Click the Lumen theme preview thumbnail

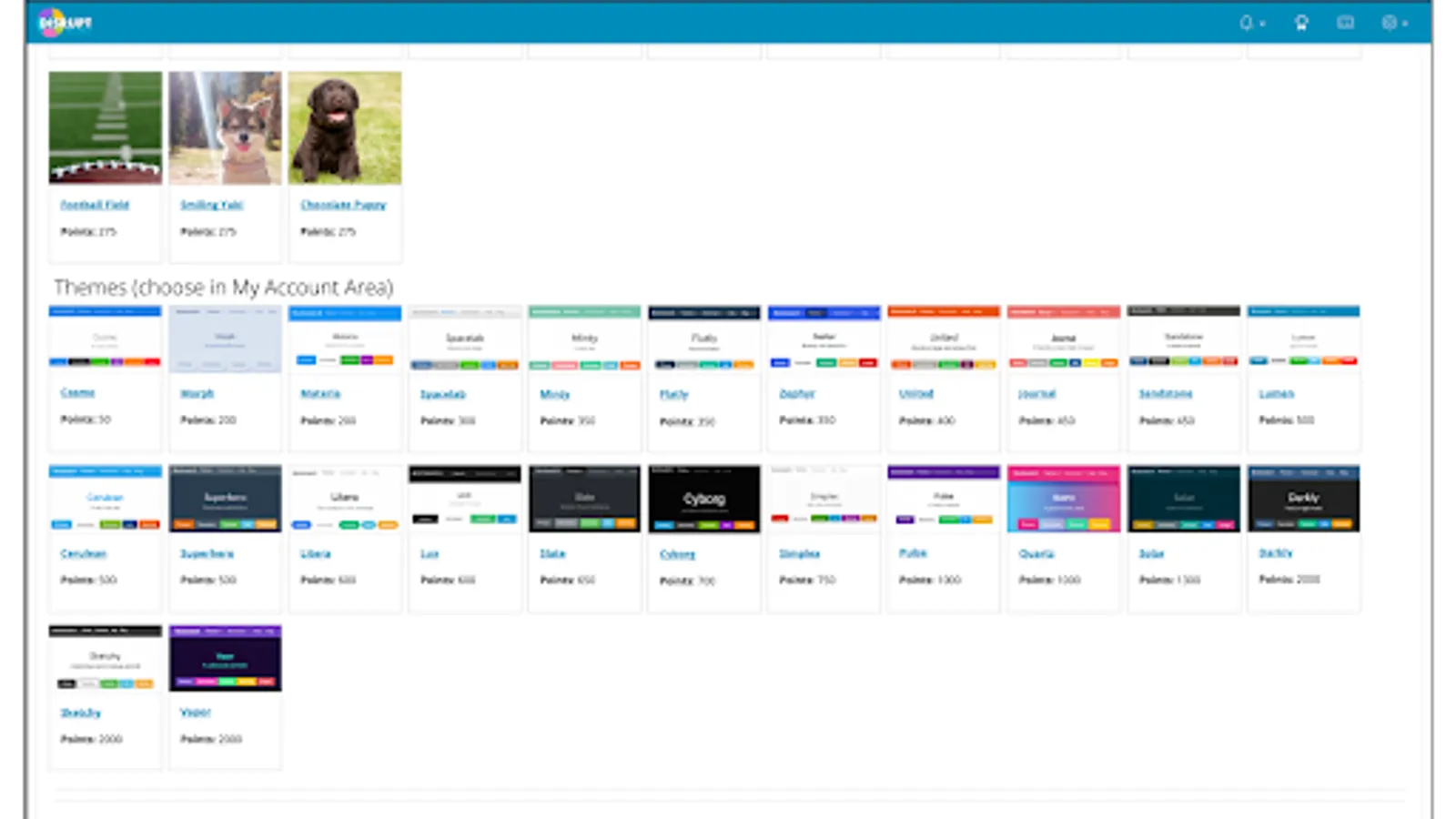point(1304,338)
